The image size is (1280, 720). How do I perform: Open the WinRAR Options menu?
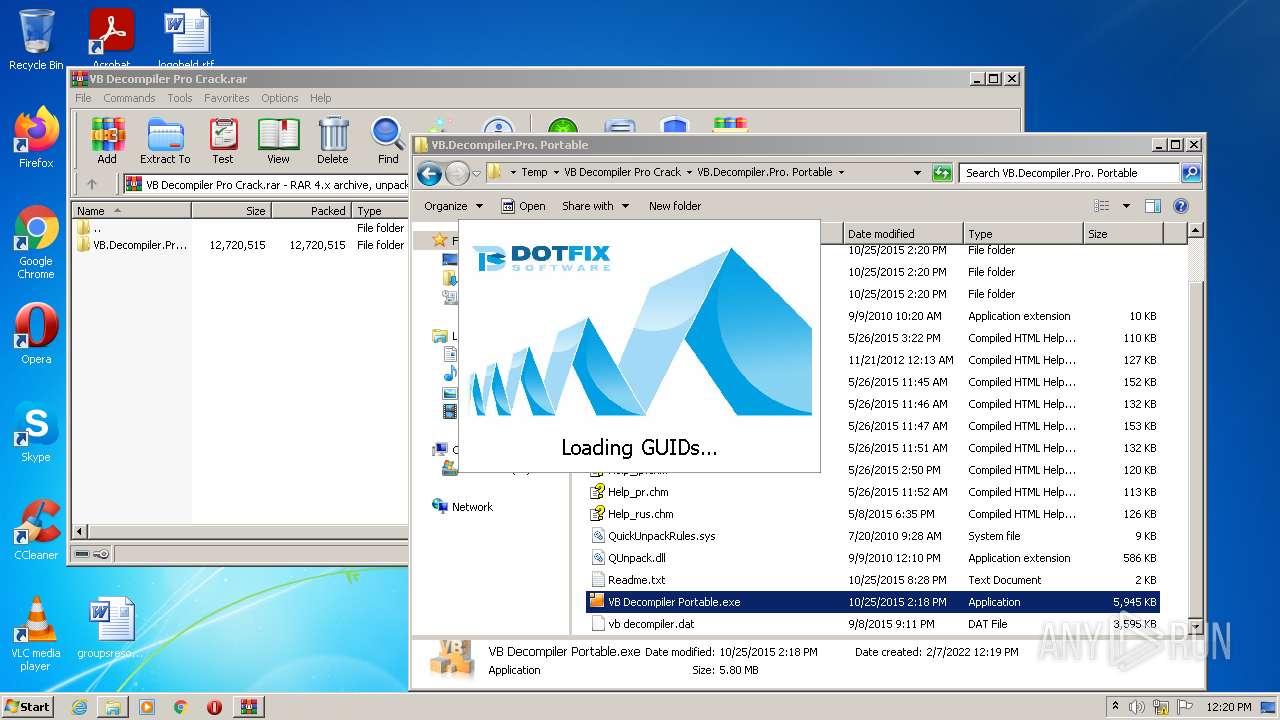tap(280, 98)
